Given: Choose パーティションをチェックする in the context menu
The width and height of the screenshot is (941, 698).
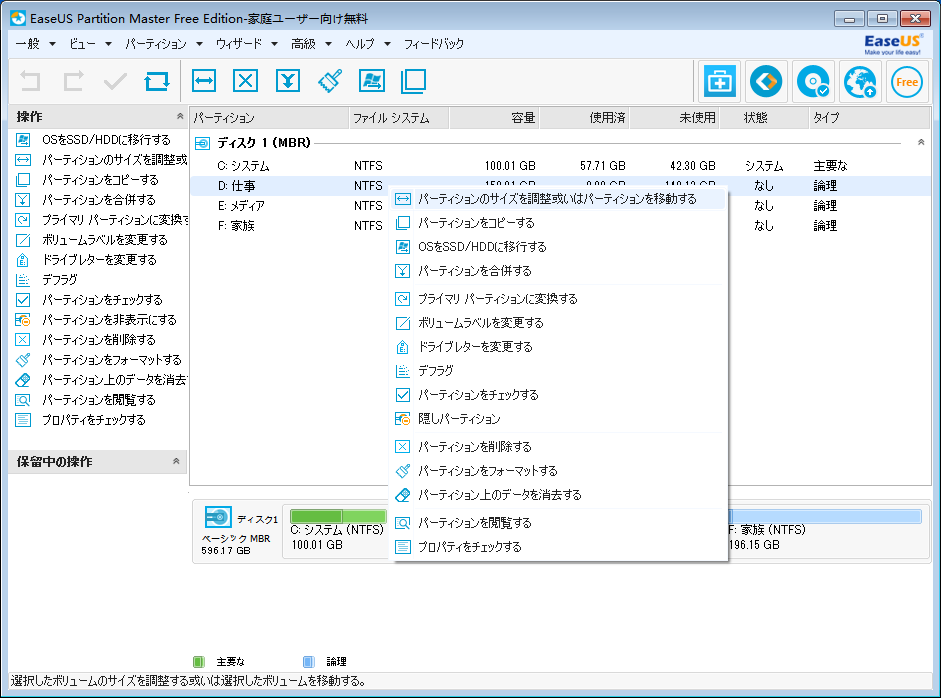Looking at the screenshot, I should point(558,394).
